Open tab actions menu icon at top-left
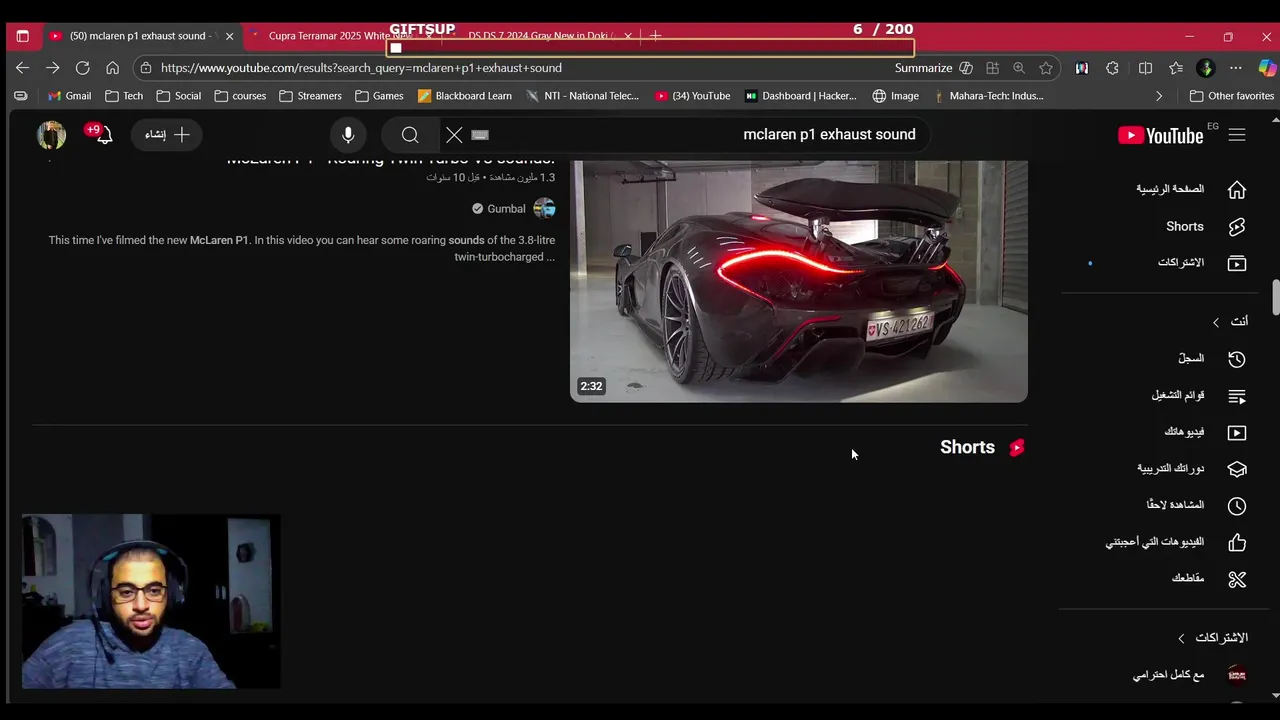This screenshot has height=720, width=1280. (x=22, y=36)
